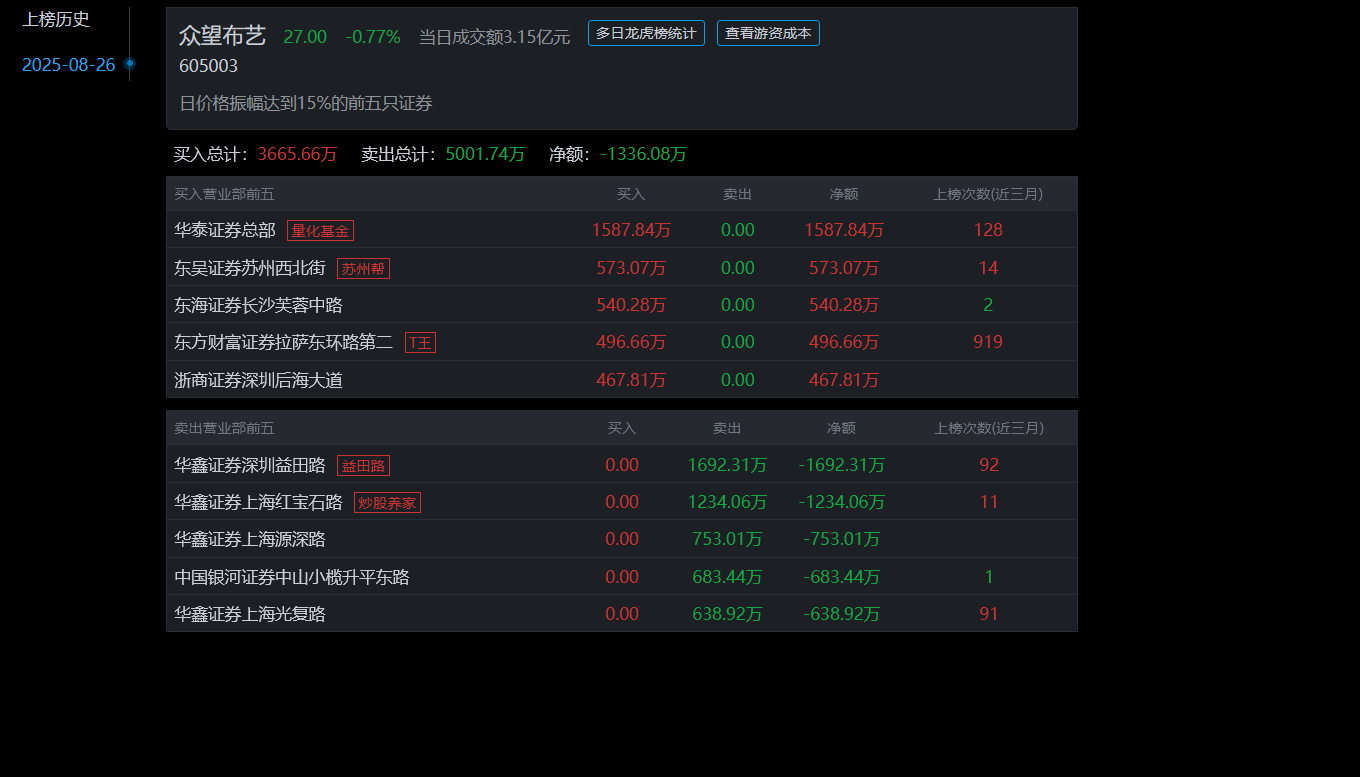This screenshot has height=777, width=1360.
Task: Click 当日成交额3.15亿元 text
Action: pyautogui.click(x=494, y=37)
